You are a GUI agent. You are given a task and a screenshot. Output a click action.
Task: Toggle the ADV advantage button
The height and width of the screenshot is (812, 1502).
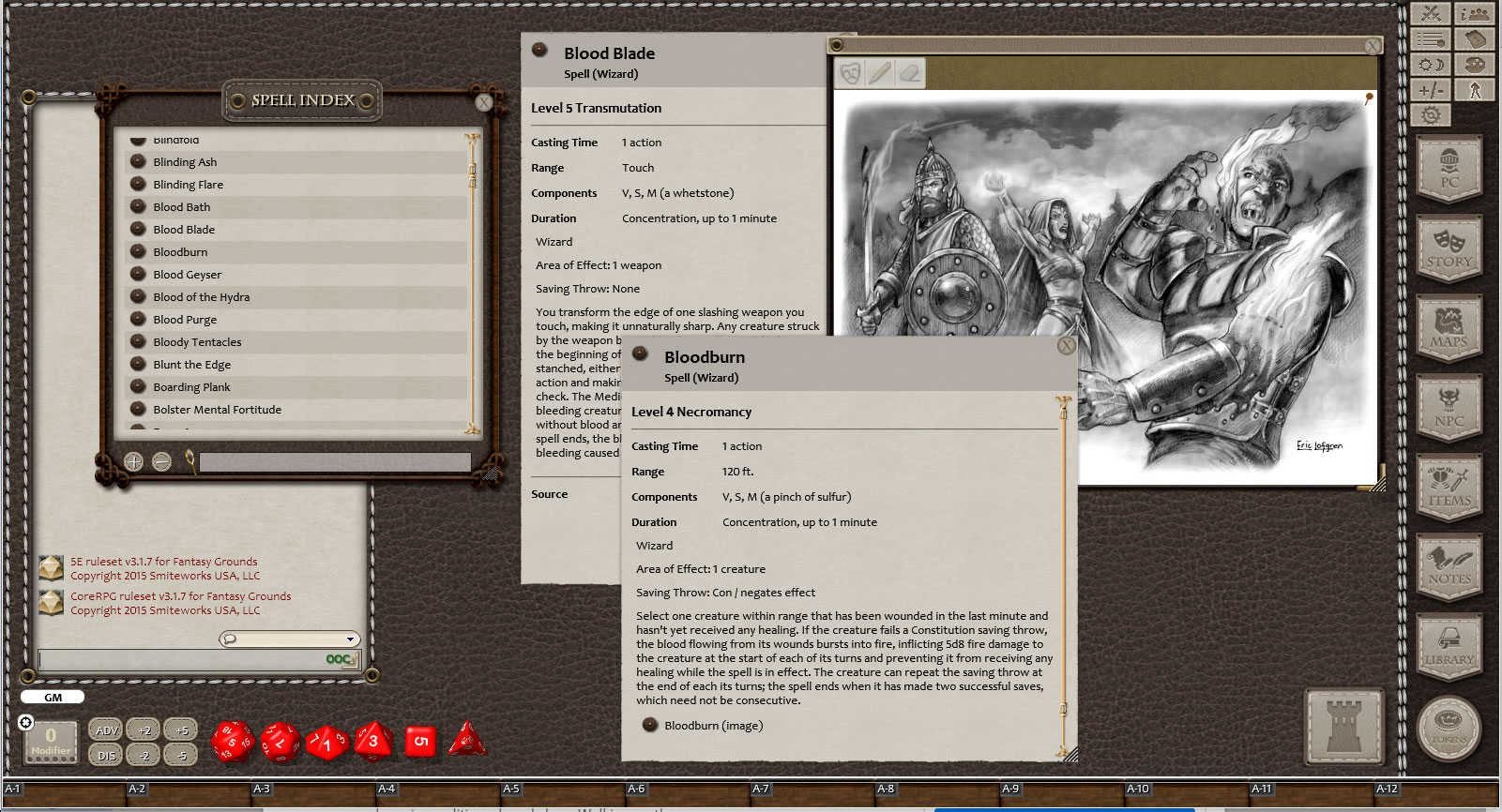[x=106, y=729]
